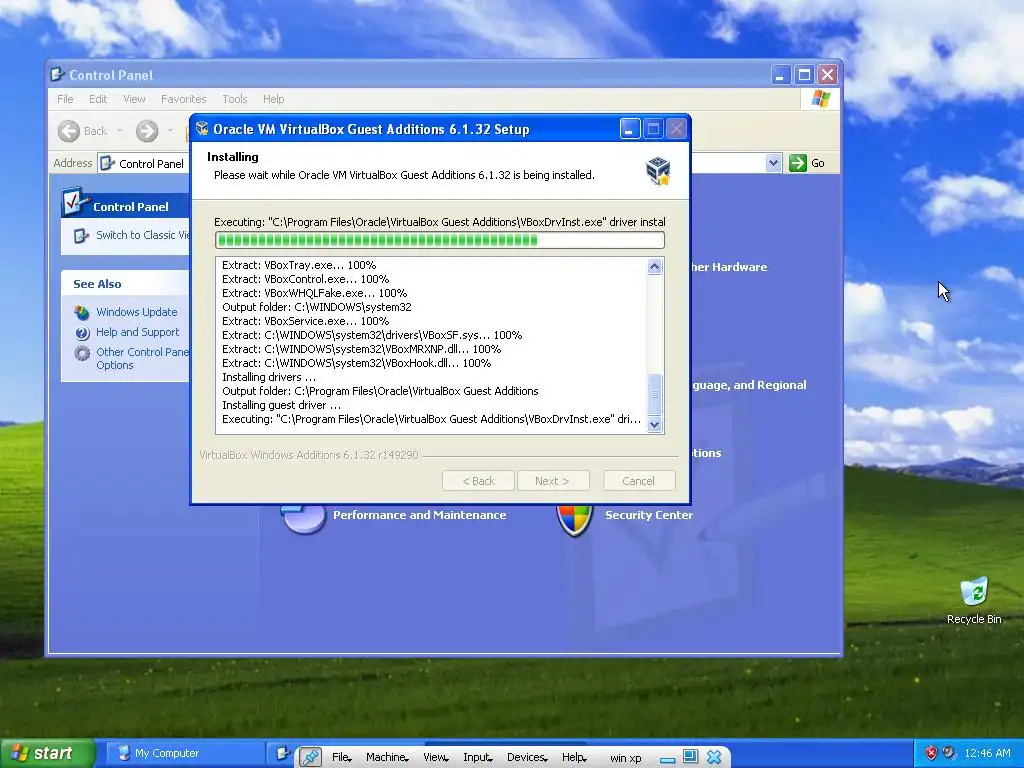Click the log scrollbar down arrow
Viewport: 1024px width, 768px height.
(654, 424)
